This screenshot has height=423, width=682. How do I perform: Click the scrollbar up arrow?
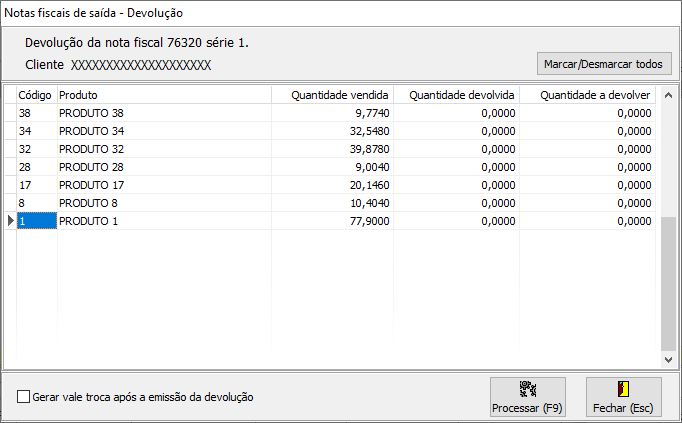point(669,95)
